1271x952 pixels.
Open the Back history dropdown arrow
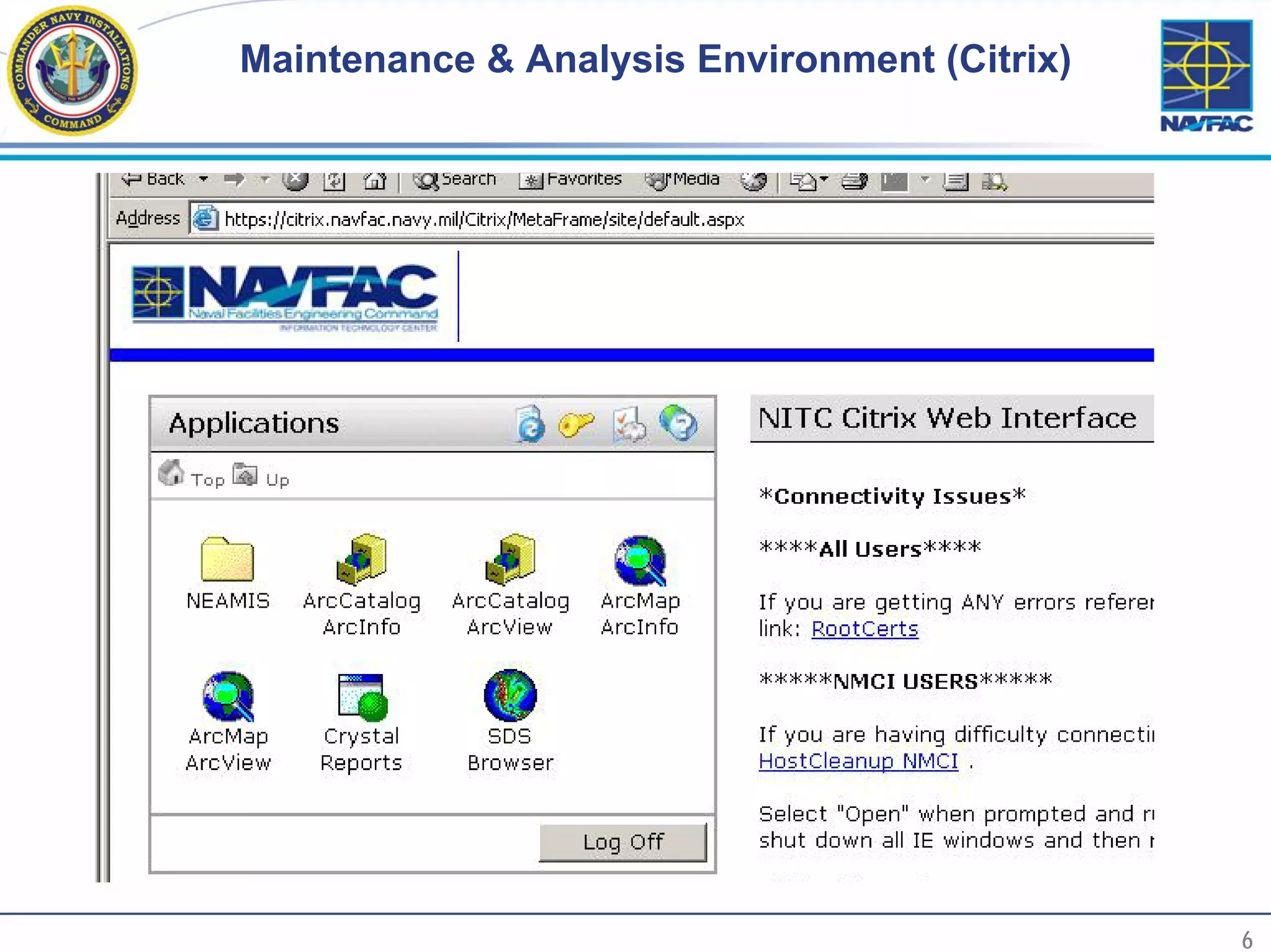point(204,179)
